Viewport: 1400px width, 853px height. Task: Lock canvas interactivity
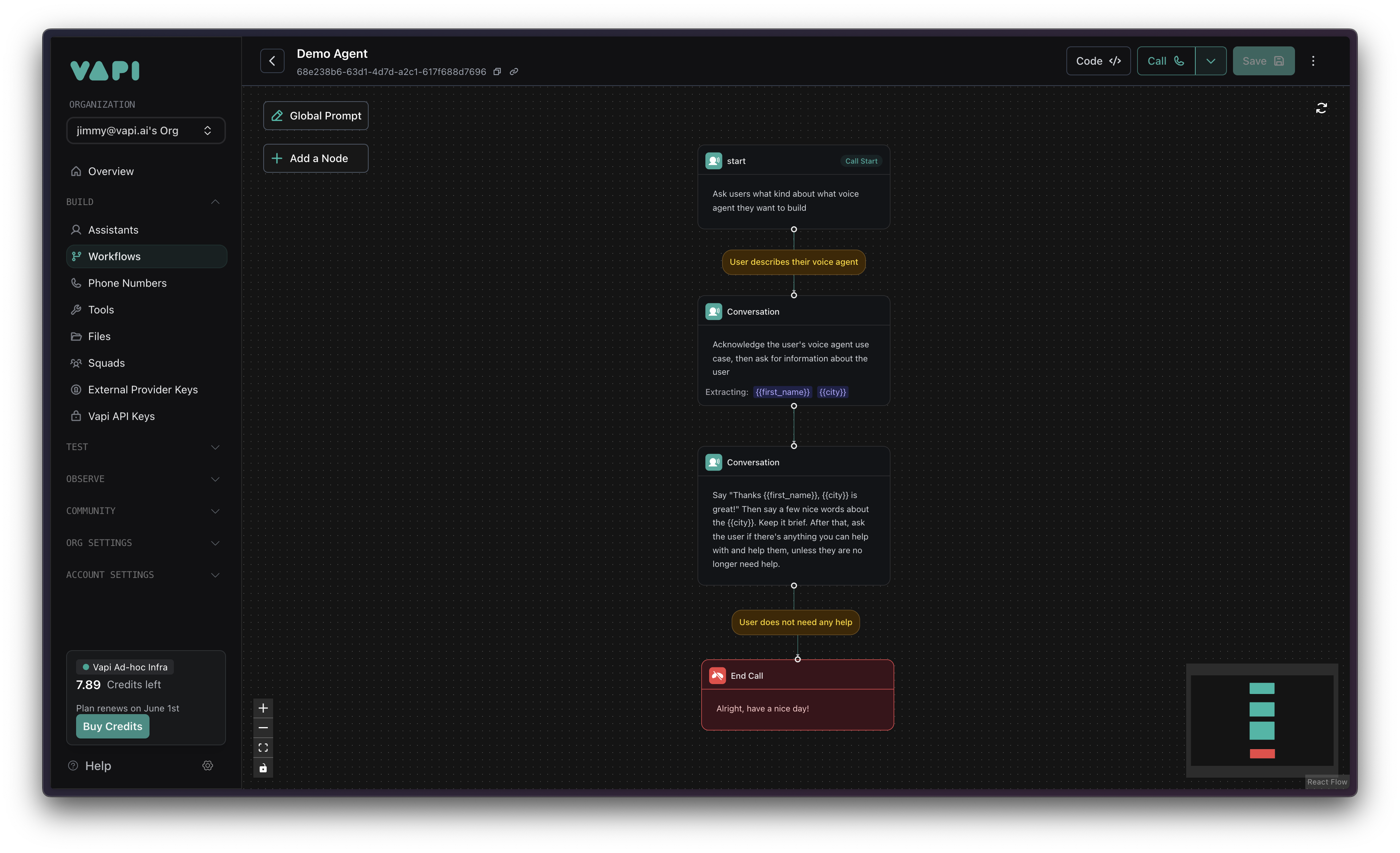pyautogui.click(x=263, y=768)
